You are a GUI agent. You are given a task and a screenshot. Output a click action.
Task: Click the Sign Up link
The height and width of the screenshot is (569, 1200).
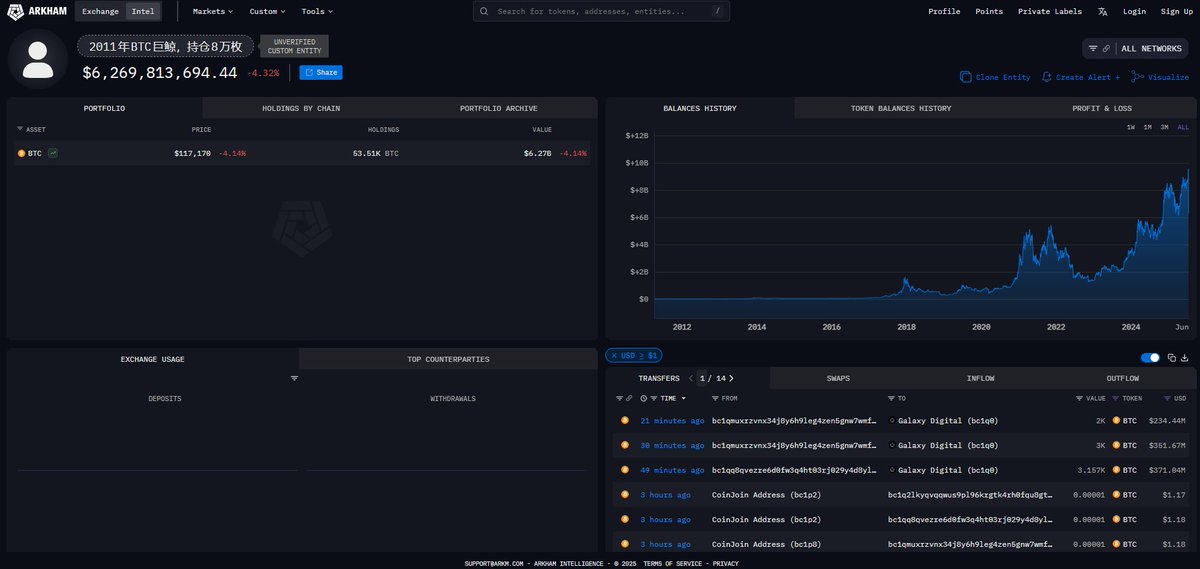coord(1176,11)
